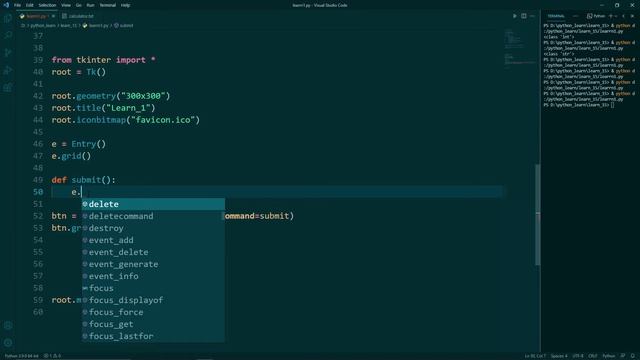Click Spaces: 4 indentation in status bar
640x360 pixels.
(x=559, y=356)
